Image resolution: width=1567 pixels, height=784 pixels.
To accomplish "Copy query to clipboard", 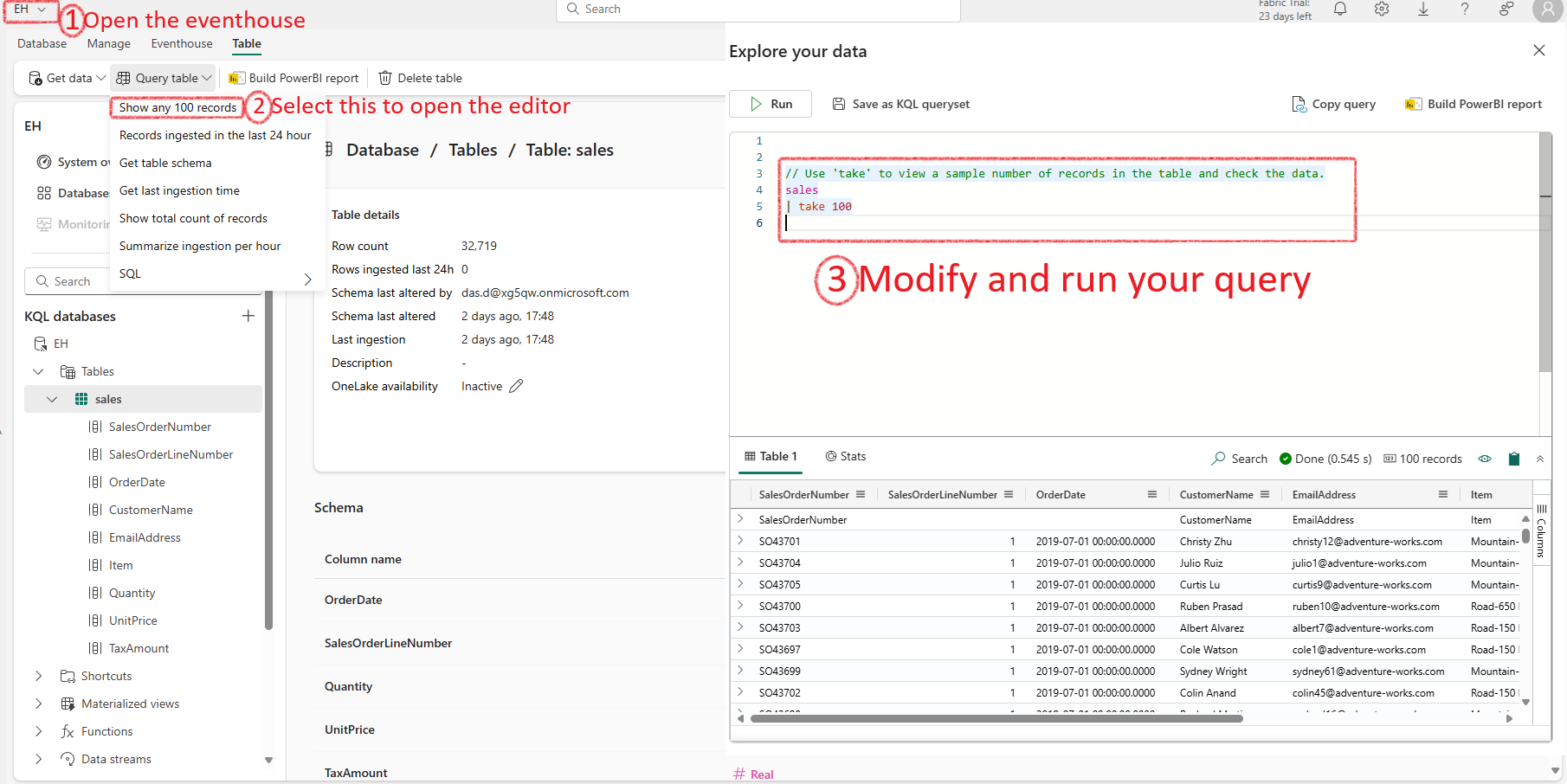I will [x=1334, y=104].
